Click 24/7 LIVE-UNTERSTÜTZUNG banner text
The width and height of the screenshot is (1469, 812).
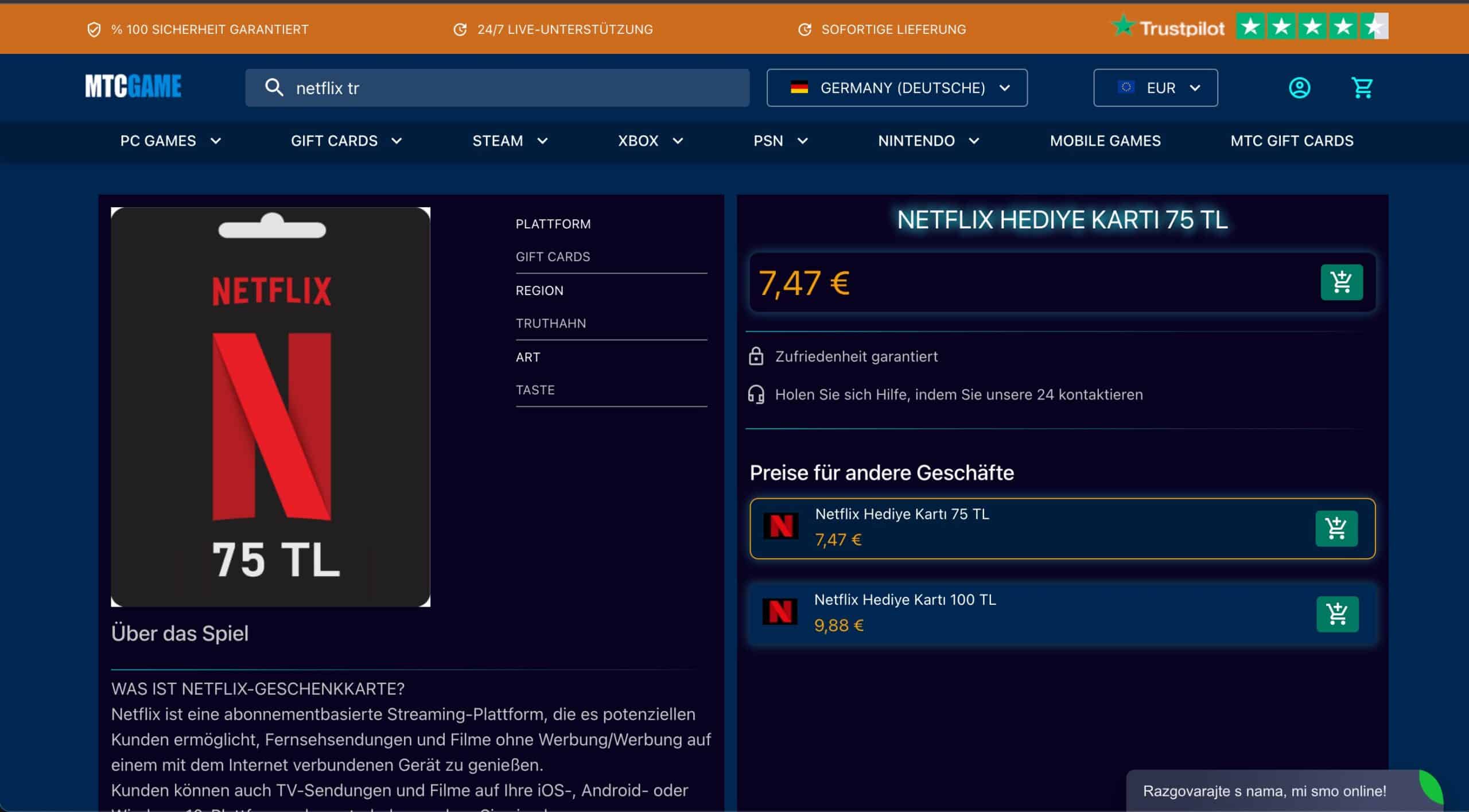565,29
